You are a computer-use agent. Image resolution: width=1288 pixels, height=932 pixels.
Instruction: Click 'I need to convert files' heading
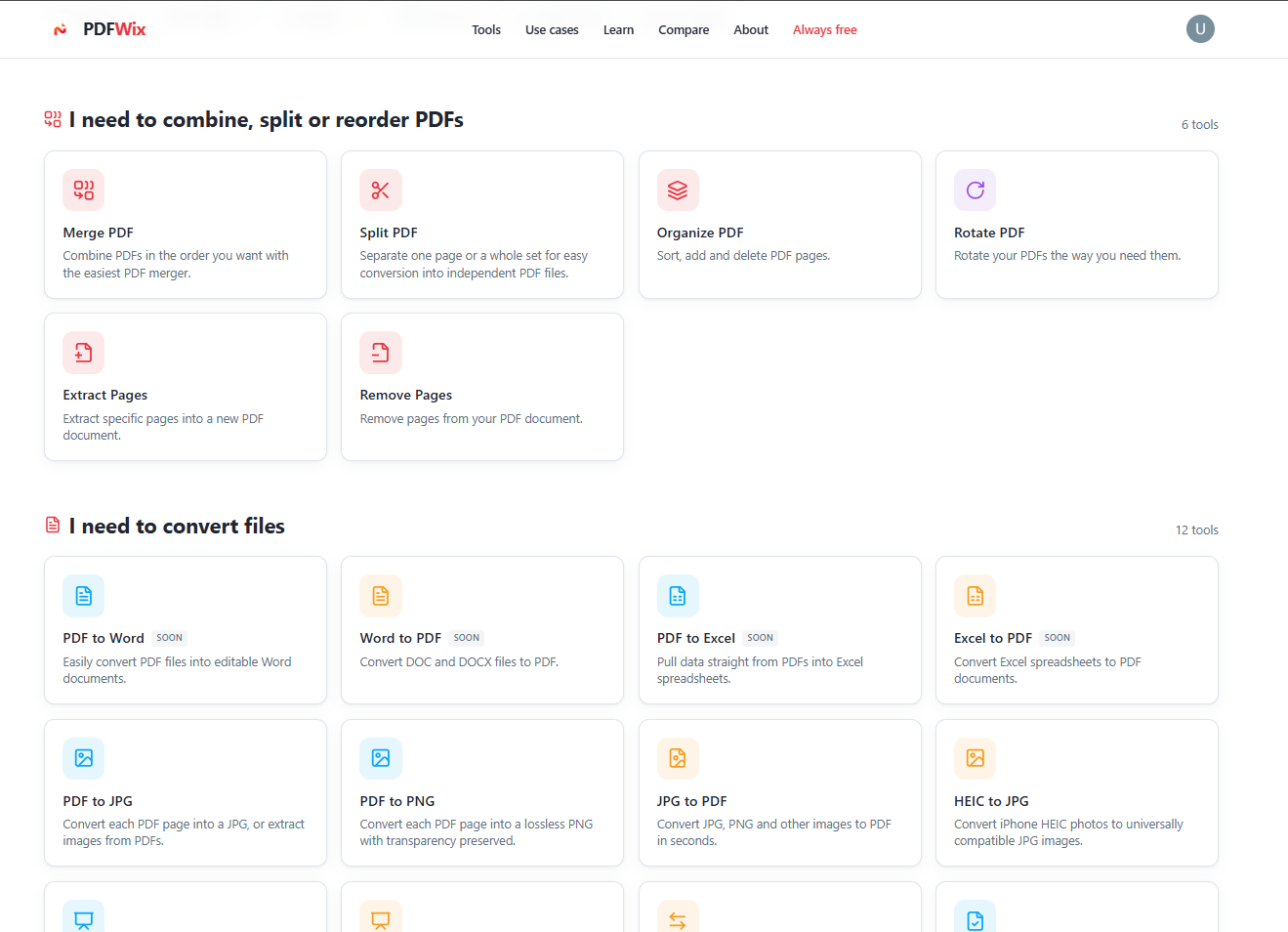(177, 526)
